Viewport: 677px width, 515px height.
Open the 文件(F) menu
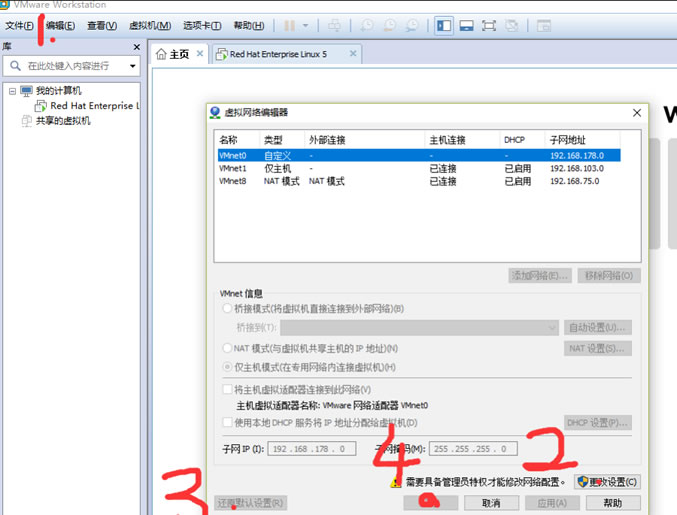(19, 26)
